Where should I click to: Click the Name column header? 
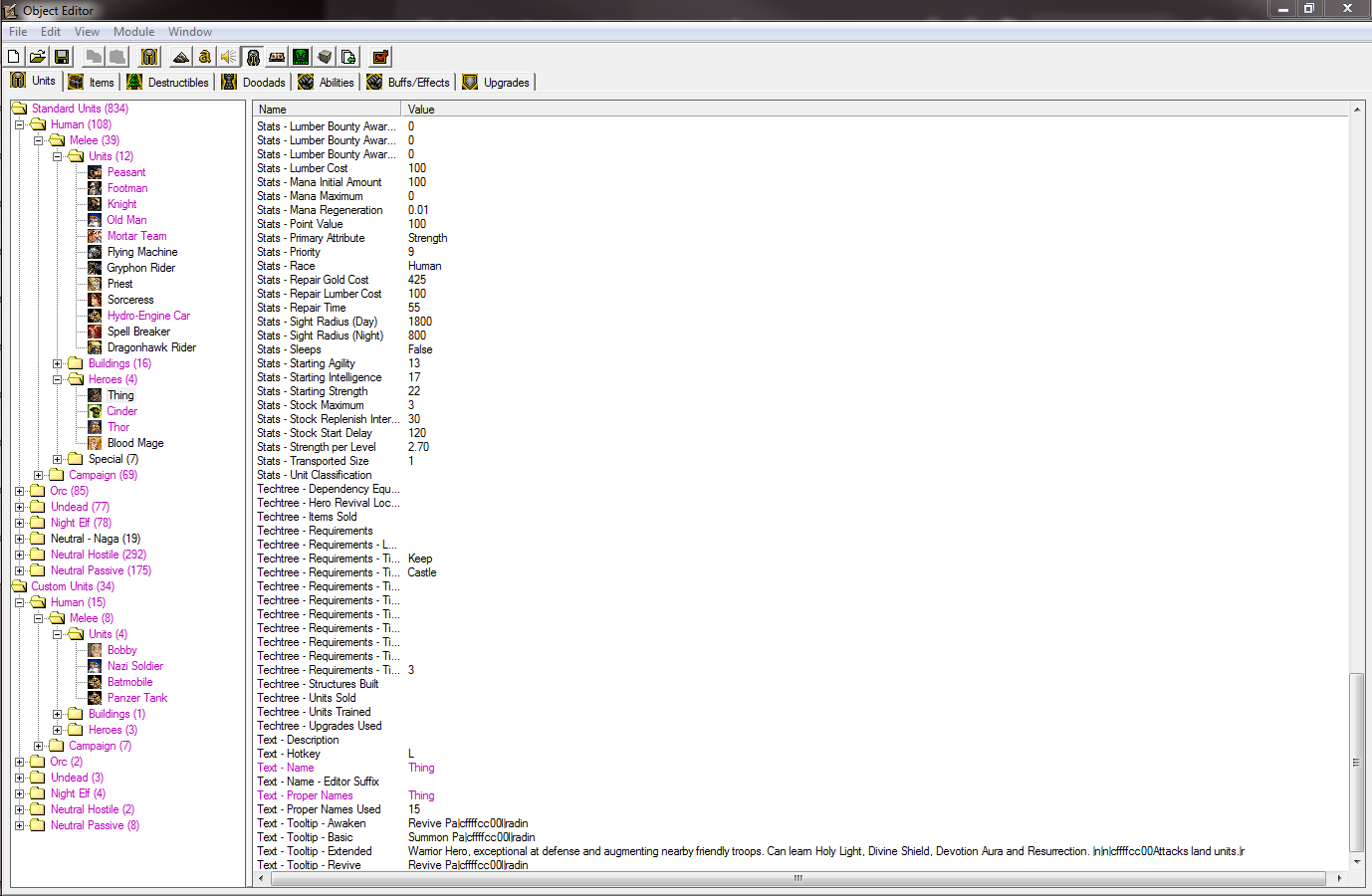tap(327, 110)
